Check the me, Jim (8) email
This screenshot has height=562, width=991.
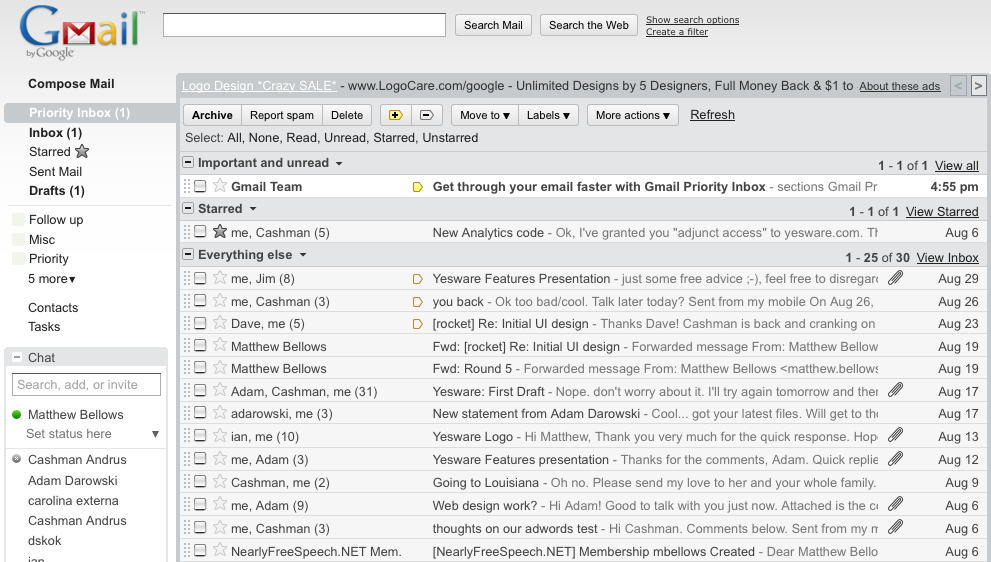(x=200, y=278)
